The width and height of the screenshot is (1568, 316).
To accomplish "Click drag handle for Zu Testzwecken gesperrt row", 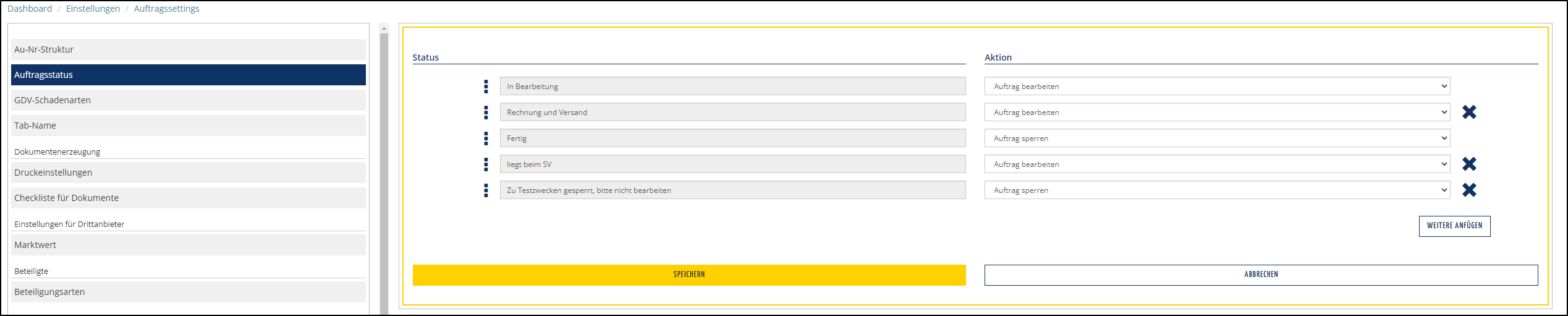I will (486, 190).
